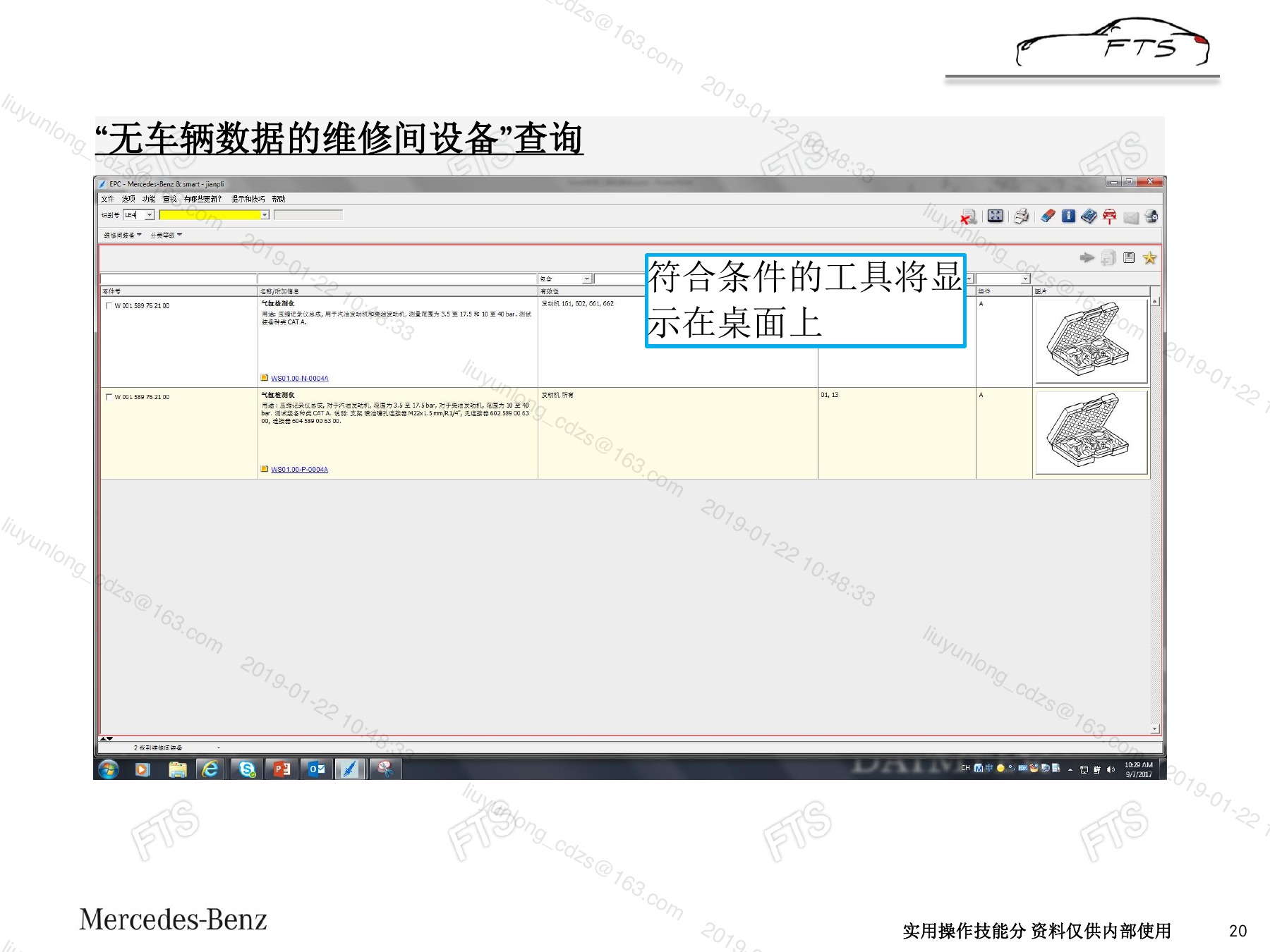Screen dimensions: 1270x952
Task: Show hidden system tray icons arrow
Action: (1070, 770)
